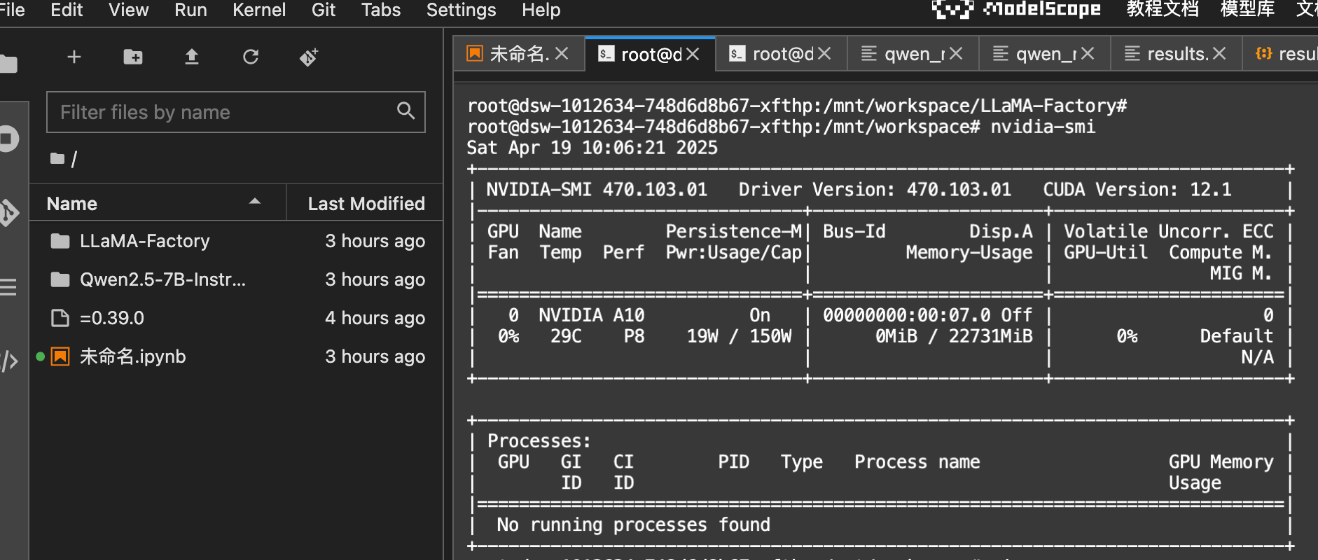Click the ModelScope logo
The width and height of the screenshot is (1318, 560).
1016,10
